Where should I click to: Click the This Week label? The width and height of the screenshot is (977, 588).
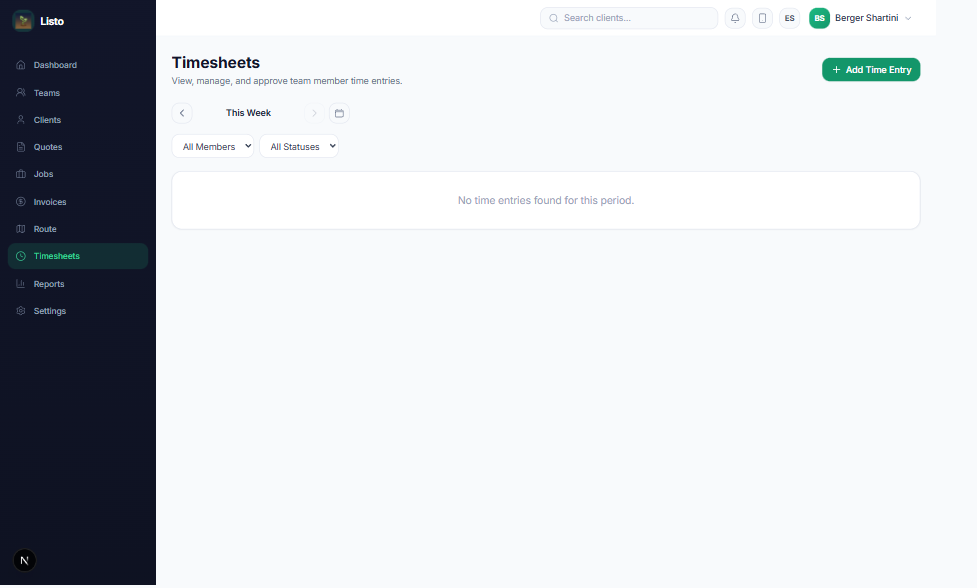click(248, 113)
